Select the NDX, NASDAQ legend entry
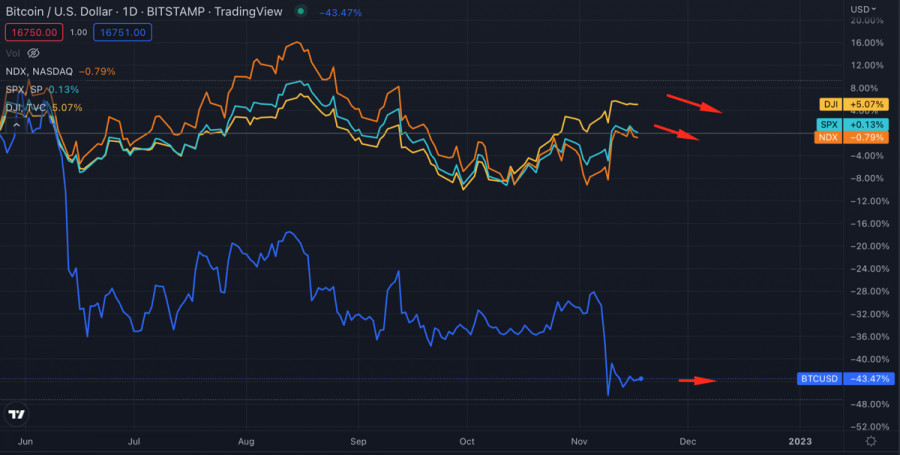This screenshot has height=455, width=900. click(39, 72)
